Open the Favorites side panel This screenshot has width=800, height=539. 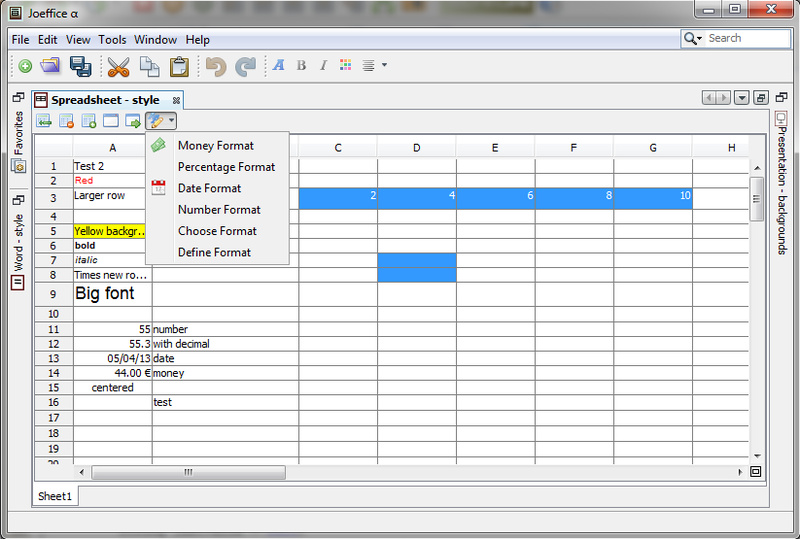[x=19, y=140]
